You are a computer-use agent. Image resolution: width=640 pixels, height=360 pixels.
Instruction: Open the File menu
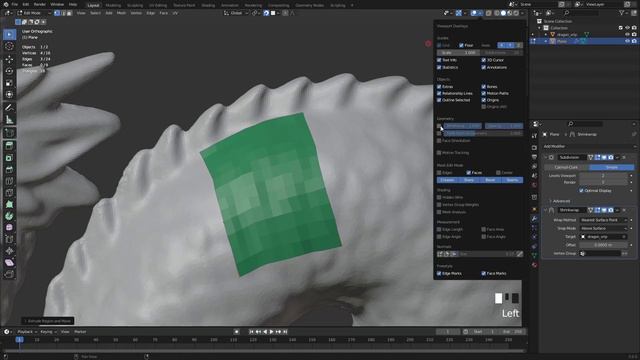pos(15,4)
